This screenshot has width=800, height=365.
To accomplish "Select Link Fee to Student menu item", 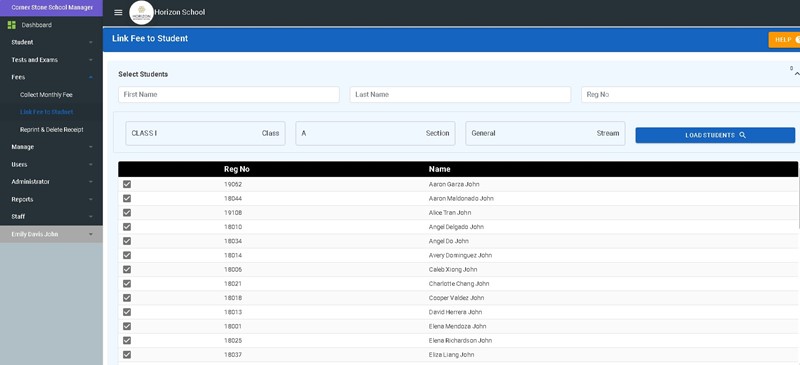I will click(x=46, y=112).
